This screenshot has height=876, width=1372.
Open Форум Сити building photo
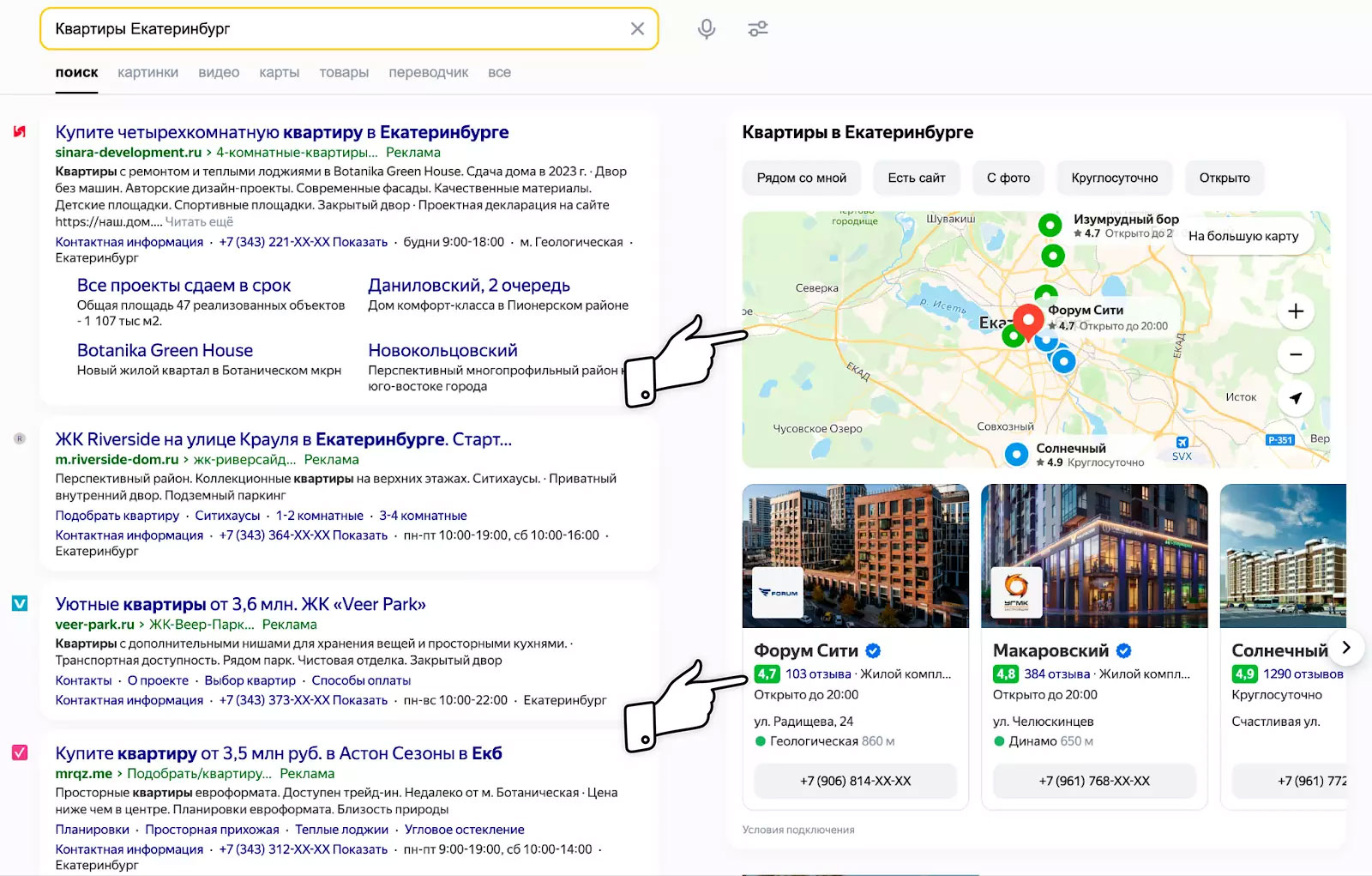tap(856, 556)
